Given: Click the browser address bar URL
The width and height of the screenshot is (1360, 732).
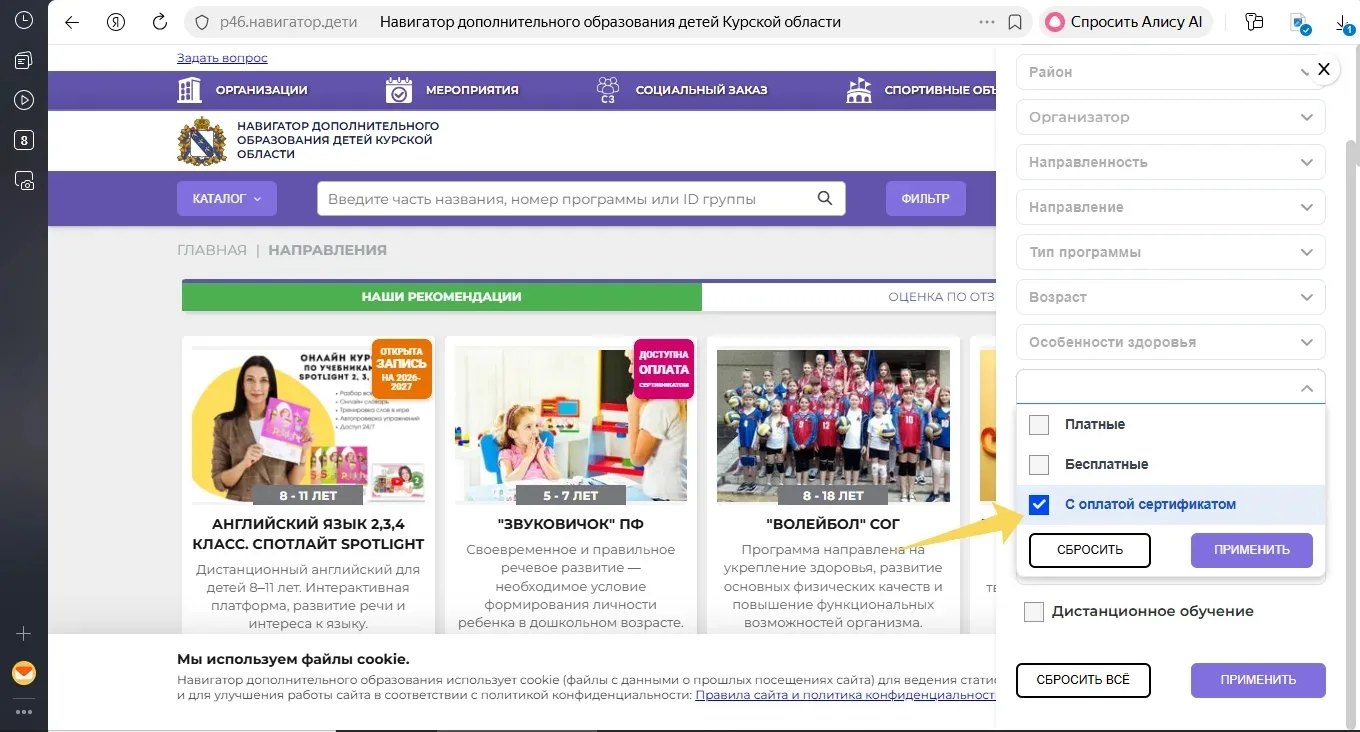Looking at the screenshot, I should [291, 22].
